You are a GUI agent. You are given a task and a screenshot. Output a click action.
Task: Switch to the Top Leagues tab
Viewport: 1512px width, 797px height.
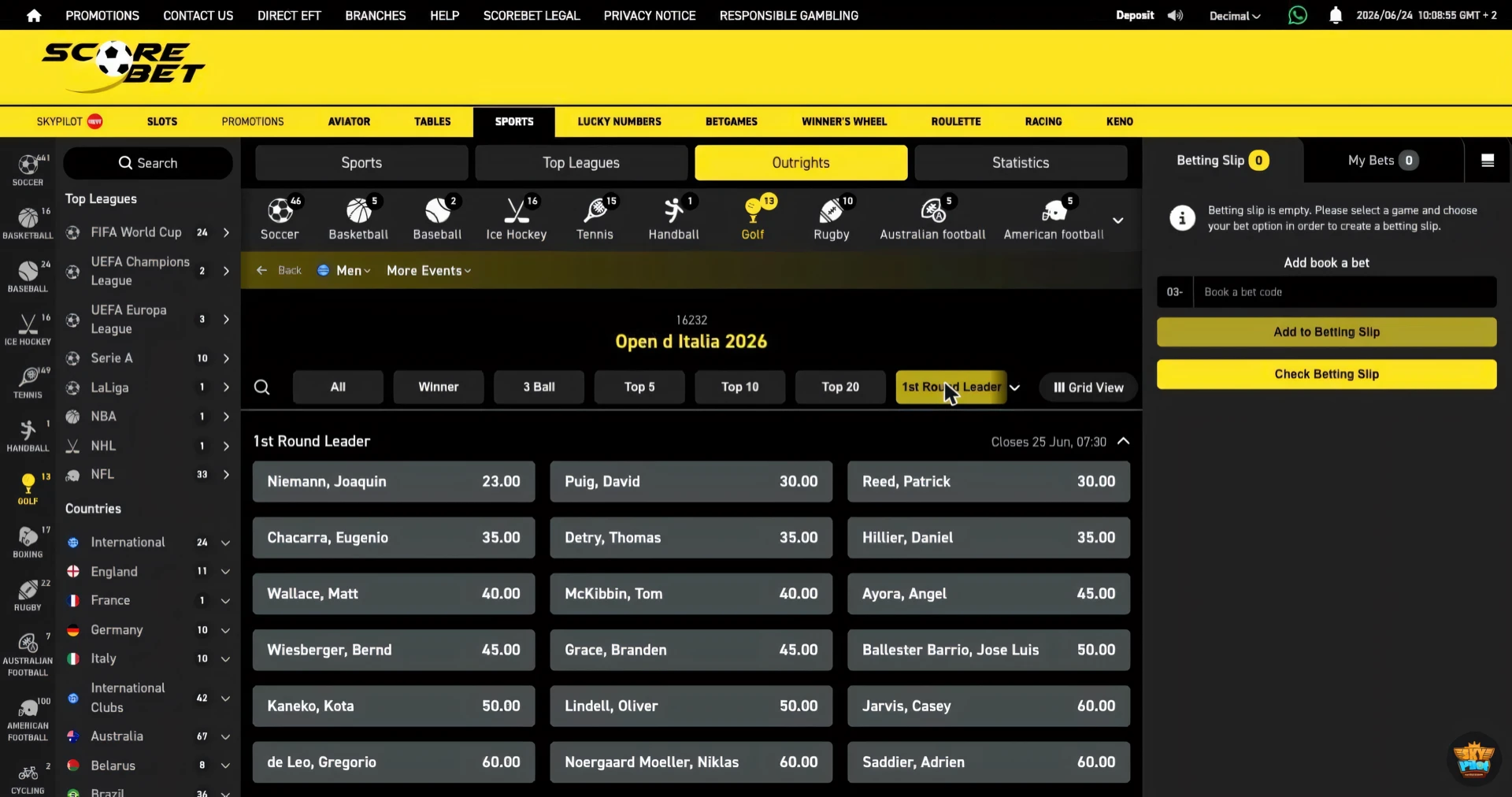click(581, 163)
